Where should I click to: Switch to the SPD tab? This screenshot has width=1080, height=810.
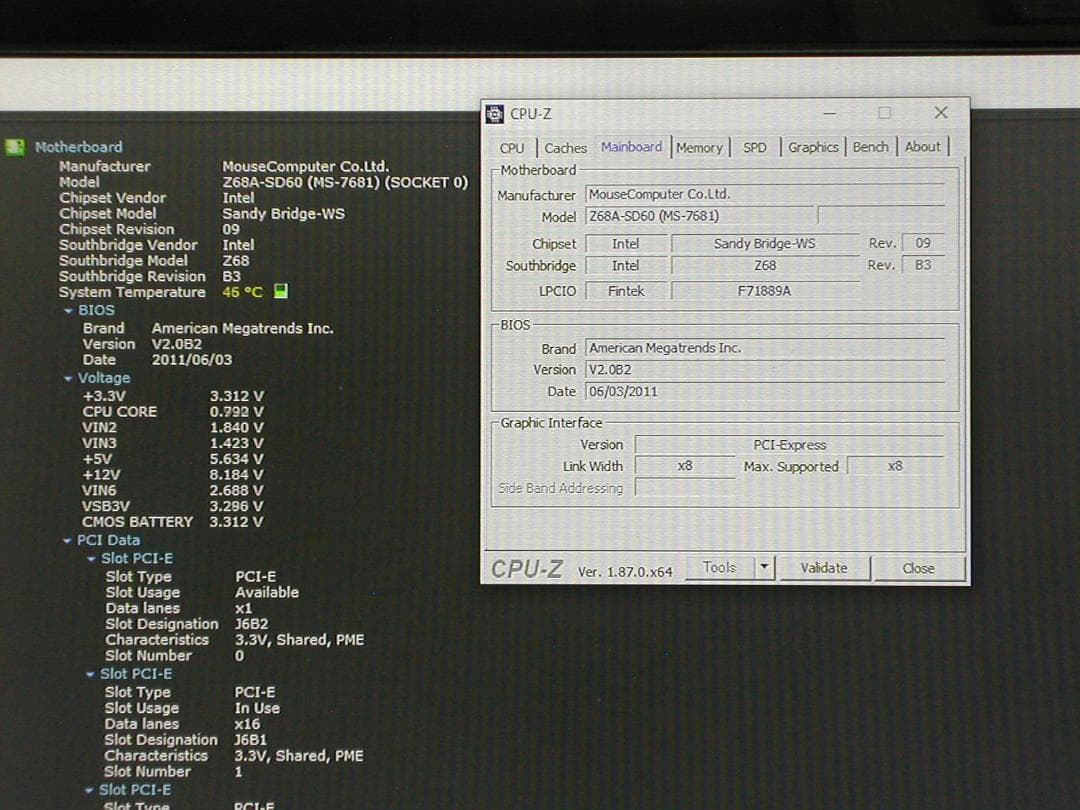tap(755, 147)
